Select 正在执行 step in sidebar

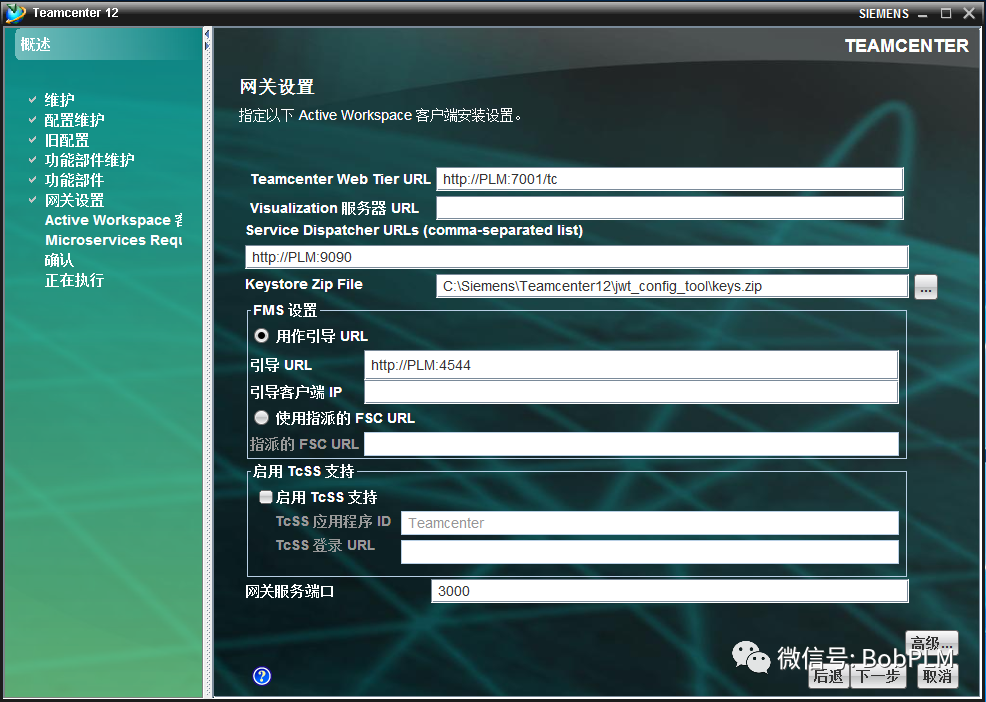74,281
